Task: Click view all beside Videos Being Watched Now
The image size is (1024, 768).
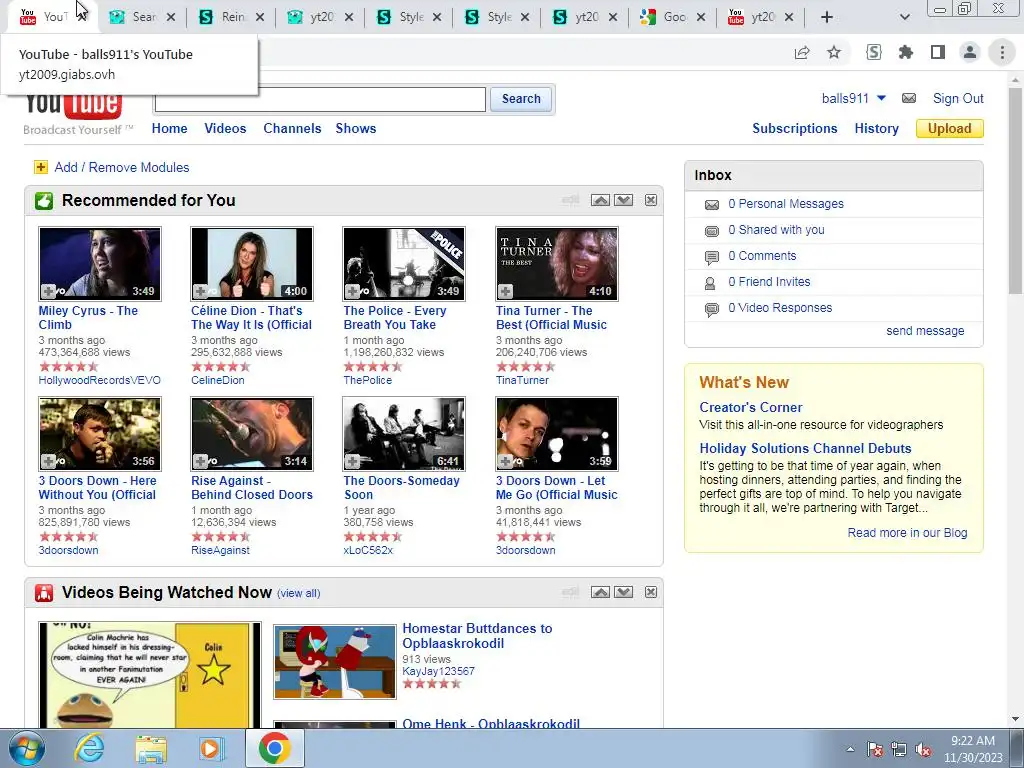Action: pyautogui.click(x=298, y=594)
